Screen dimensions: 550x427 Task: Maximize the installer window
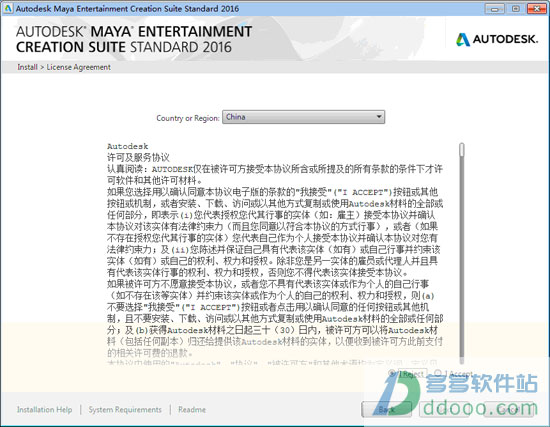tap(515, 9)
